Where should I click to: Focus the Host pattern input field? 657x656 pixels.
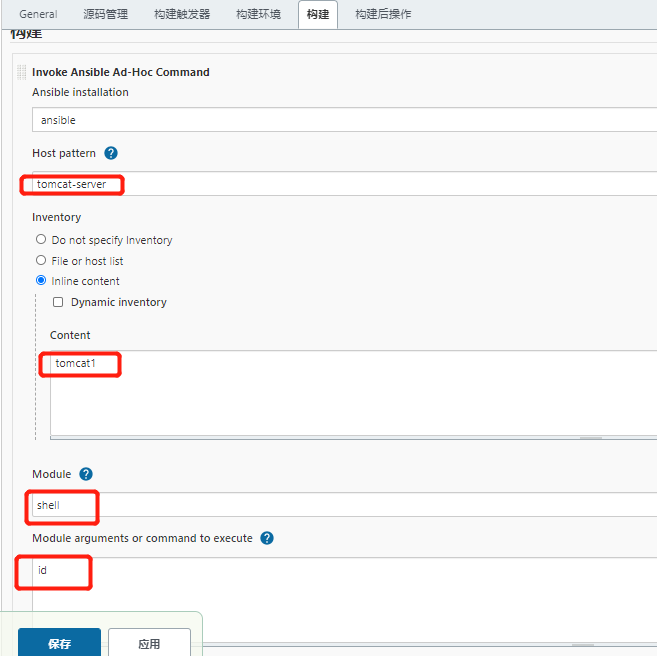(344, 184)
